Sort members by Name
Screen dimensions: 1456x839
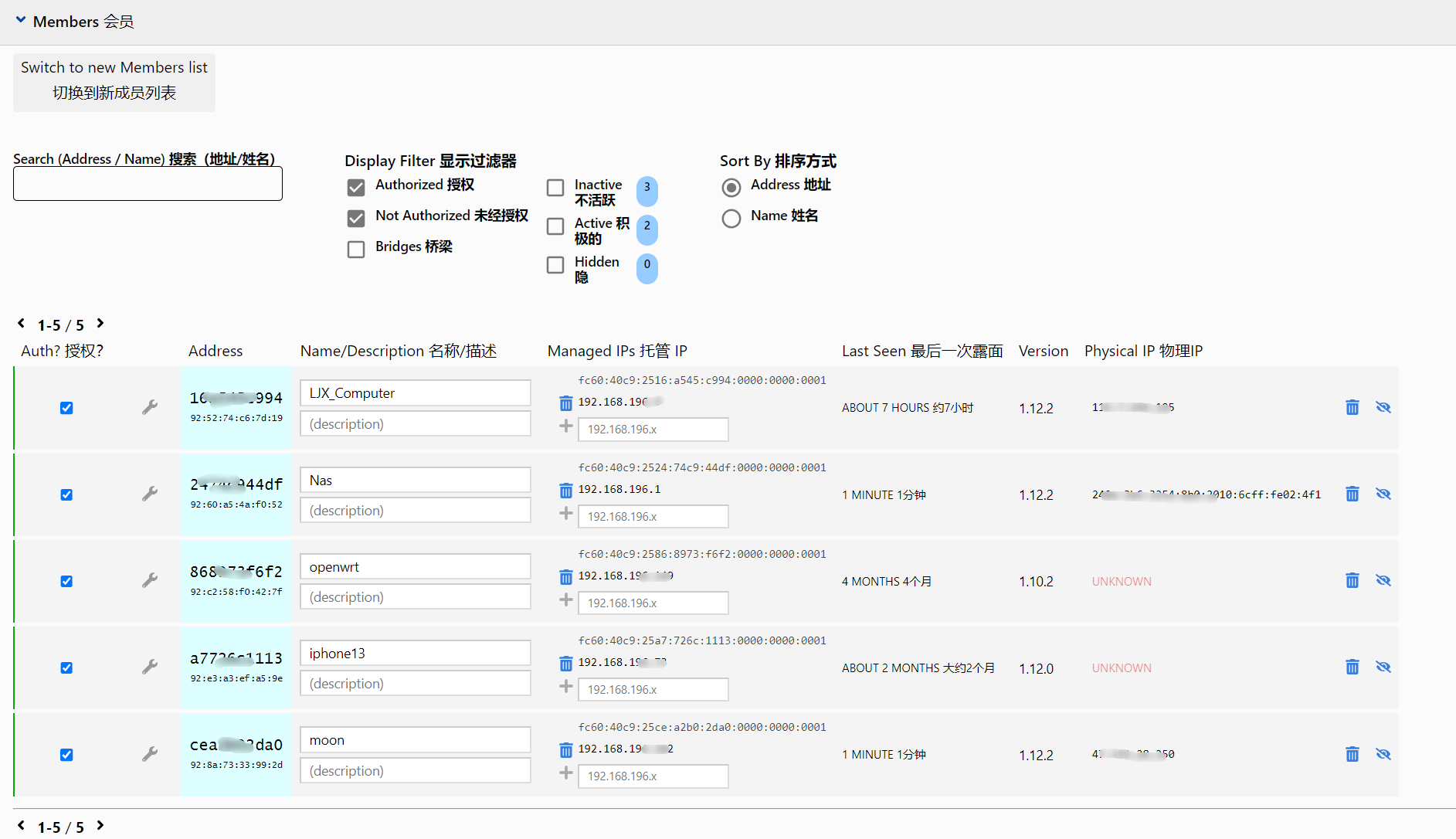[x=731, y=219]
